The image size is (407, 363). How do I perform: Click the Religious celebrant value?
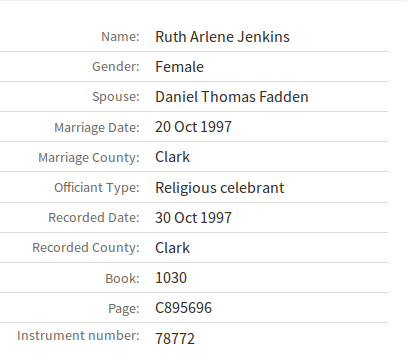coord(220,188)
